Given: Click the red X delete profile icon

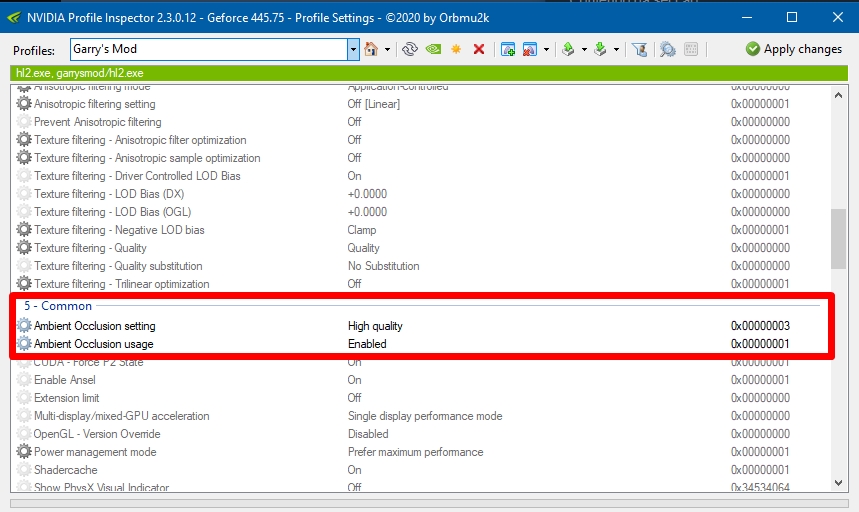Looking at the screenshot, I should pyautogui.click(x=479, y=49).
